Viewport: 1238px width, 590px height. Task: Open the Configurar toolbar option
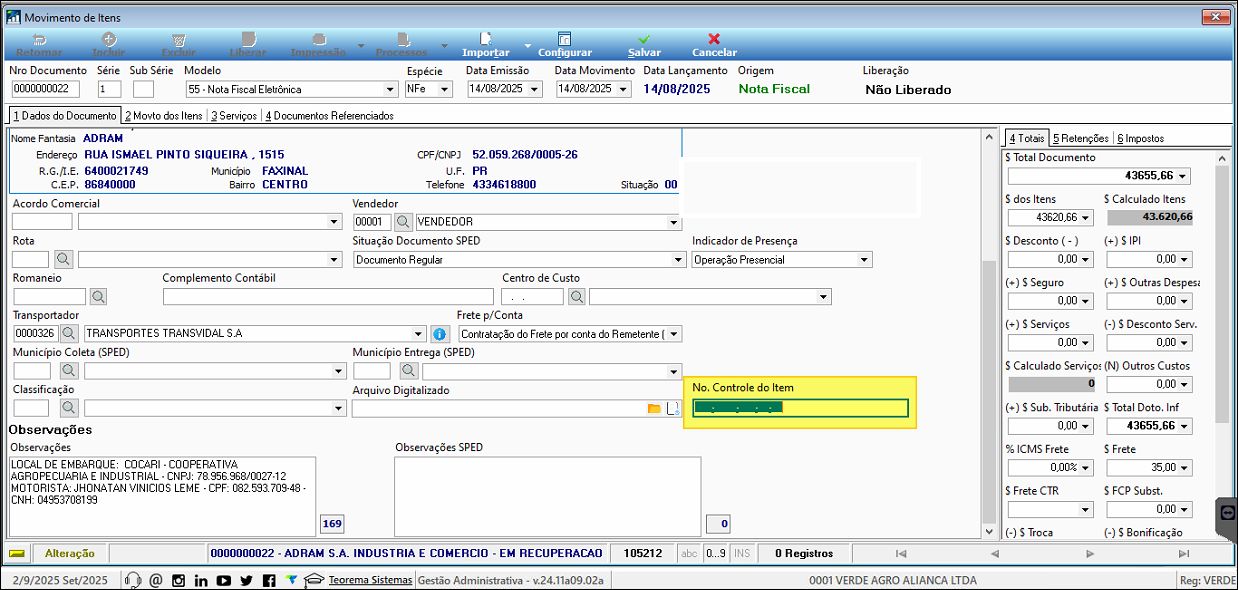[565, 45]
